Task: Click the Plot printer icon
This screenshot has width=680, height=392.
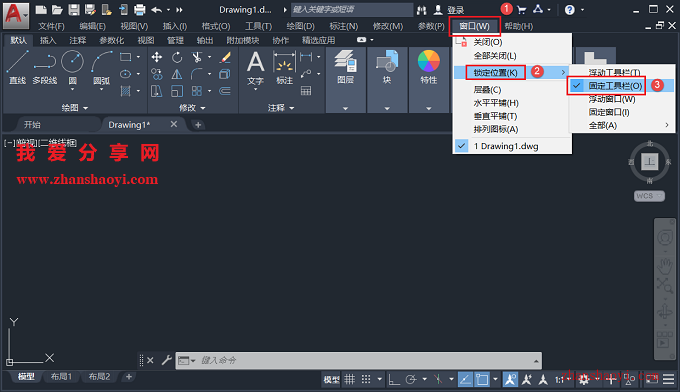Action: tap(140, 10)
